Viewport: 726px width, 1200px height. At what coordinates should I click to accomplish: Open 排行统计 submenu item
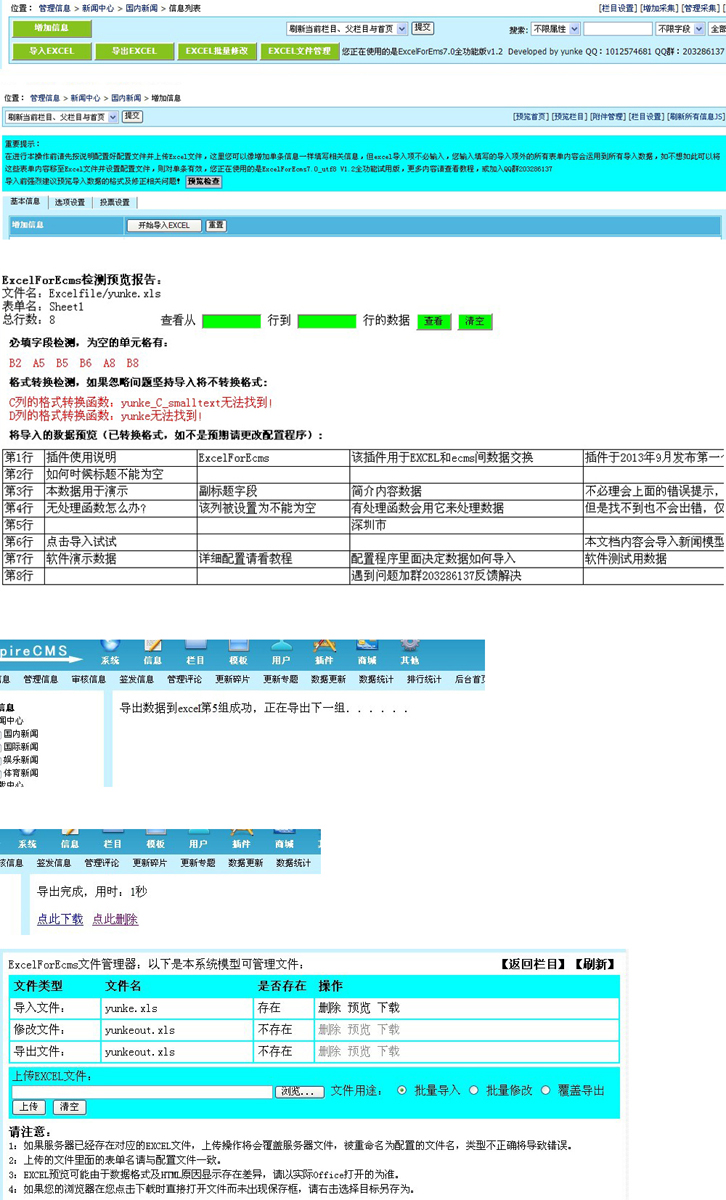pos(424,680)
